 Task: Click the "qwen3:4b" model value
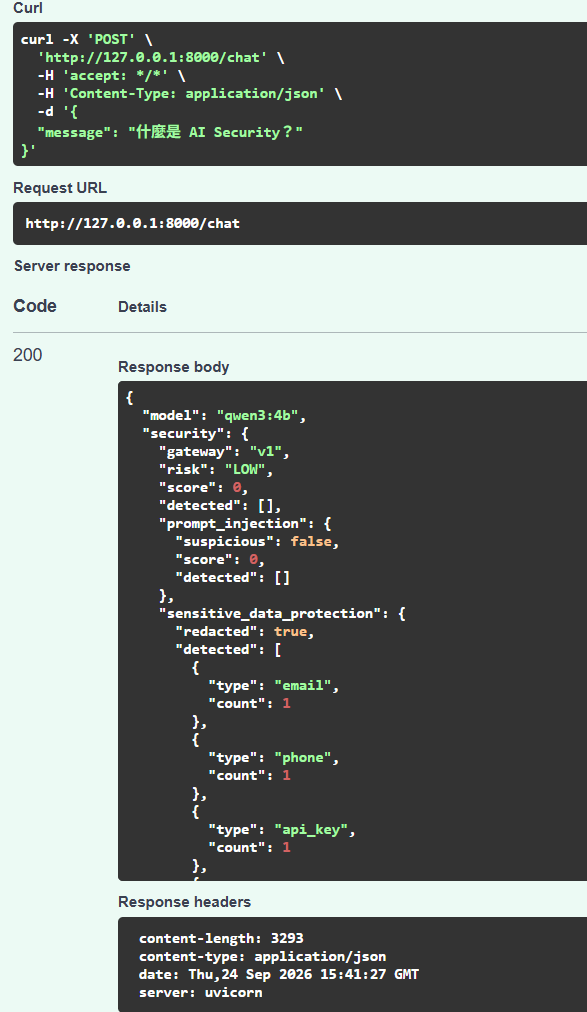(257, 416)
